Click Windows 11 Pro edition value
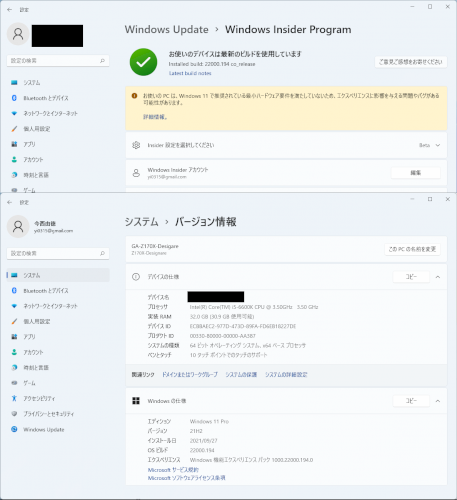Image resolution: width=457 pixels, height=500 pixels. [209, 421]
